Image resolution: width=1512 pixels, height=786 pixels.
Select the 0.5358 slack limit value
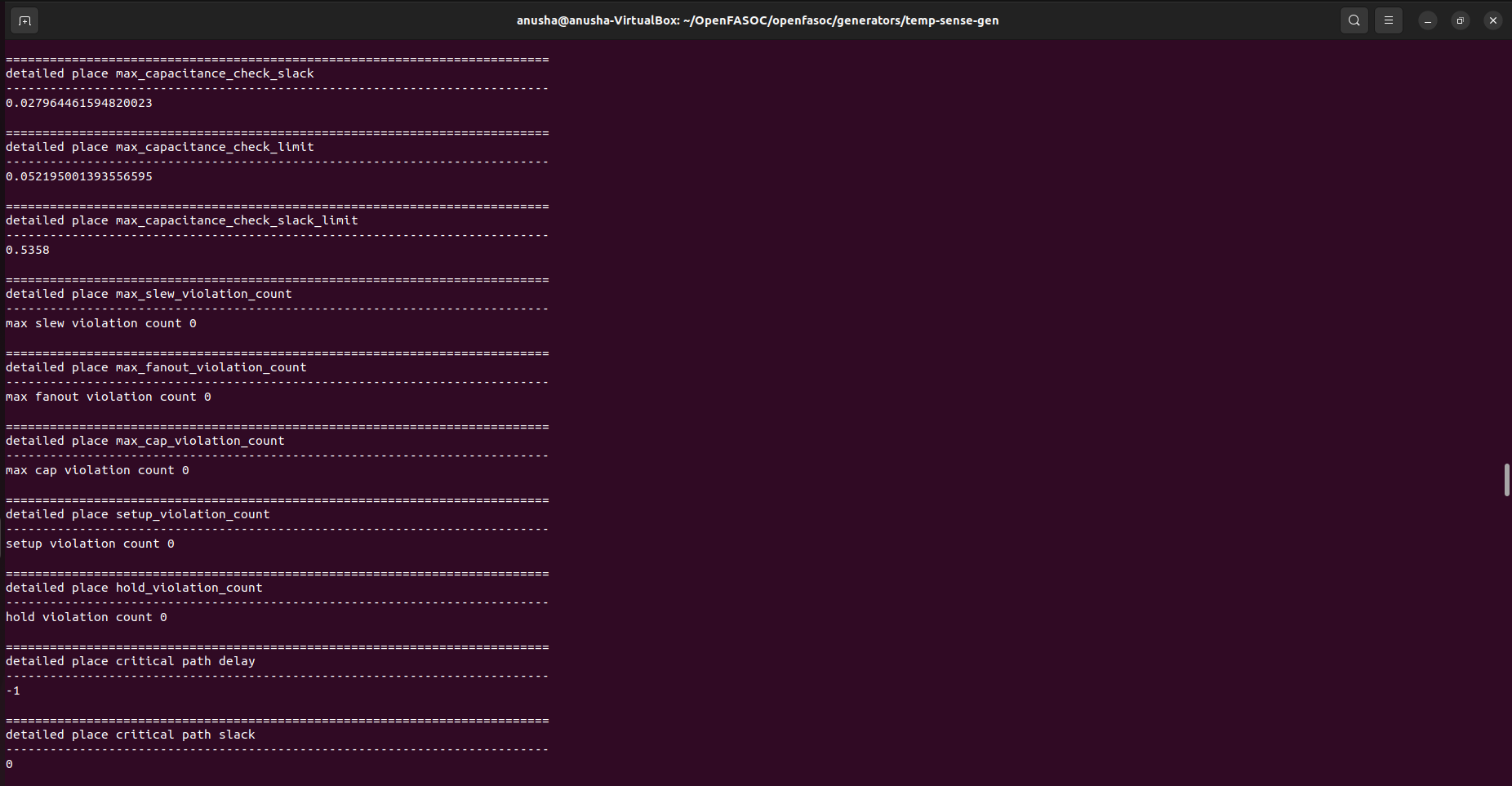coord(27,250)
